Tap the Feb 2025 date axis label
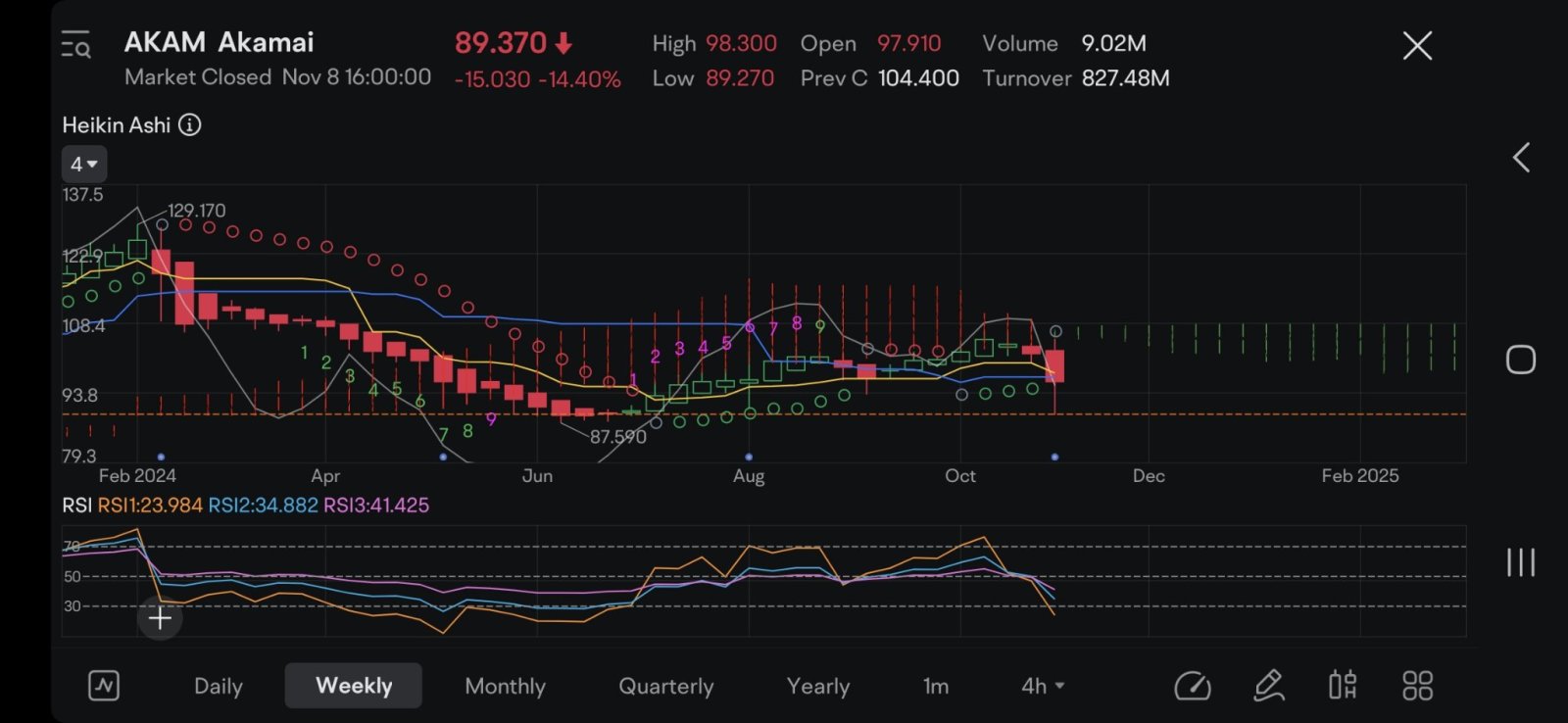Image resolution: width=1568 pixels, height=723 pixels. point(1360,476)
